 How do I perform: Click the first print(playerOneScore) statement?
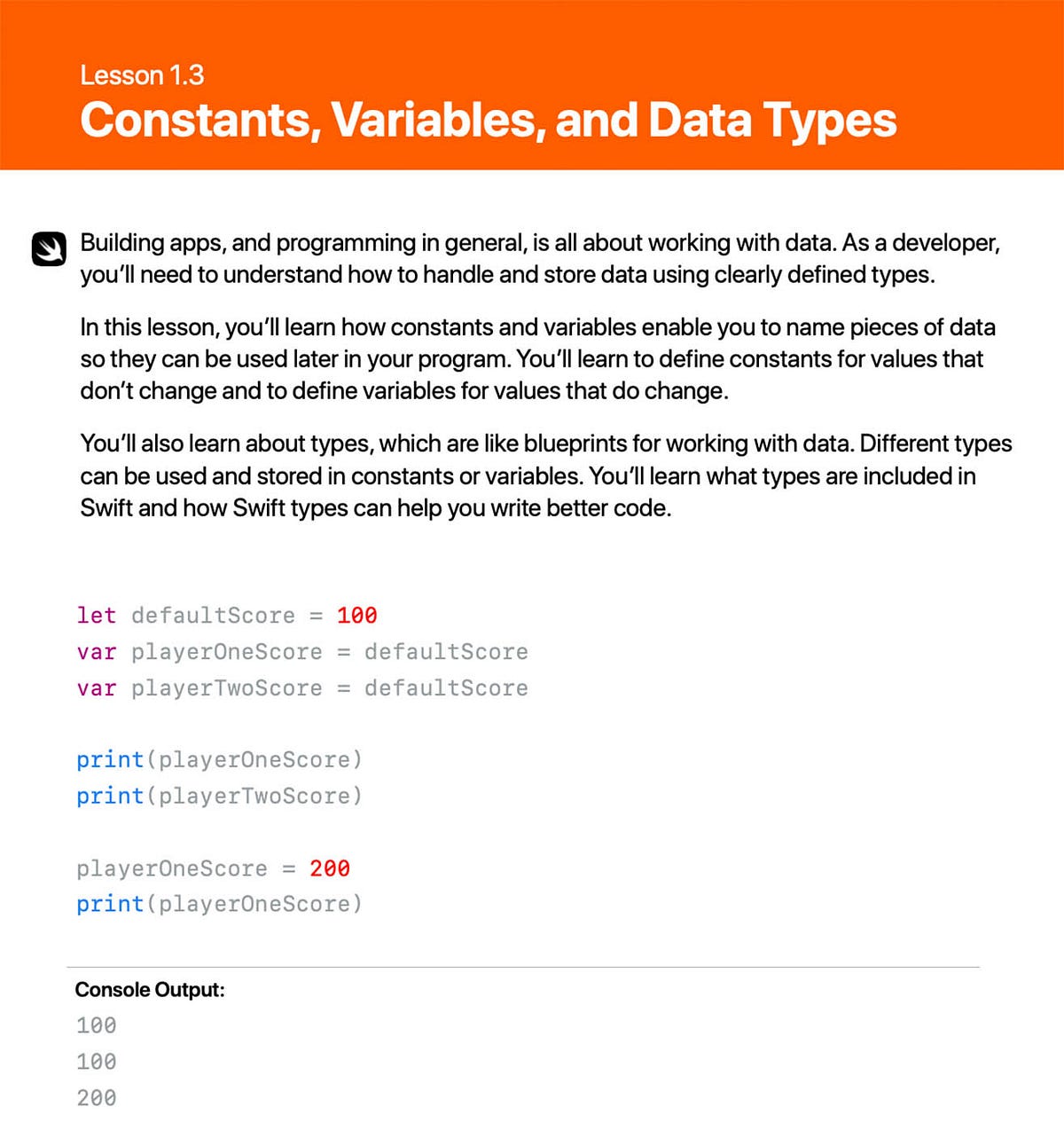click(x=219, y=760)
